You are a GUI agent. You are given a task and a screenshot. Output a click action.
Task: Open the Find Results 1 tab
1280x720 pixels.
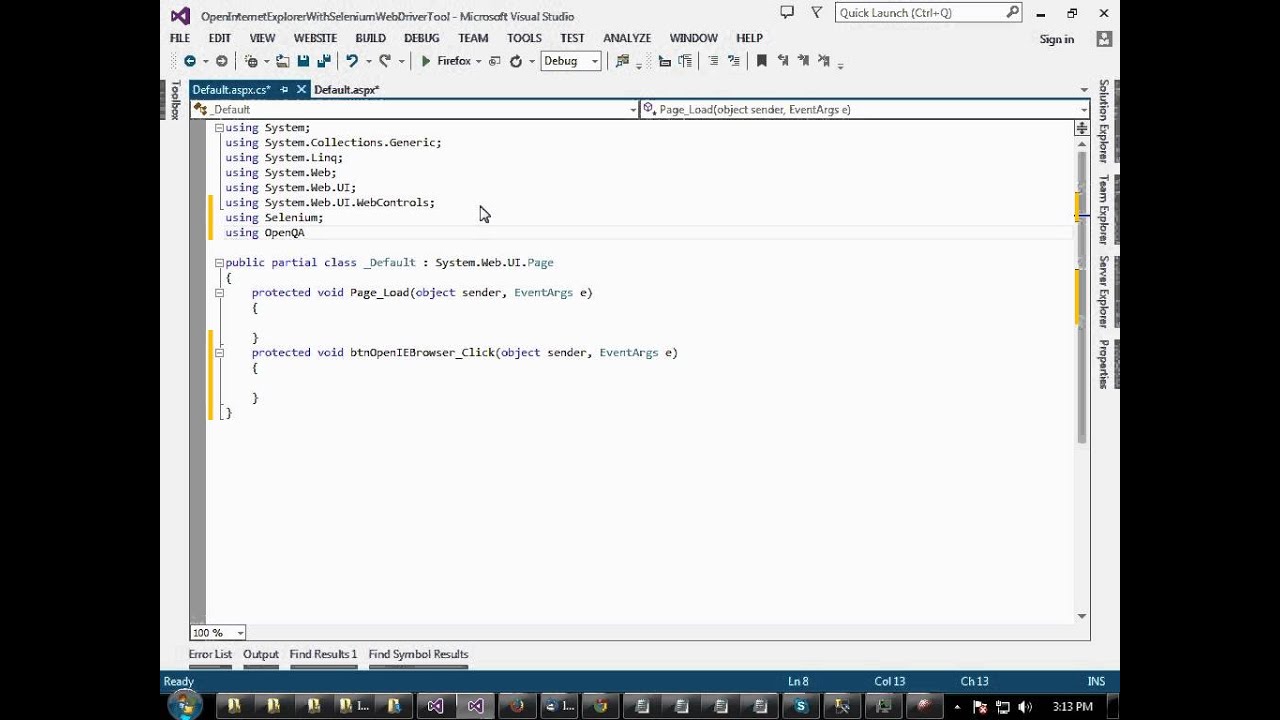click(323, 654)
